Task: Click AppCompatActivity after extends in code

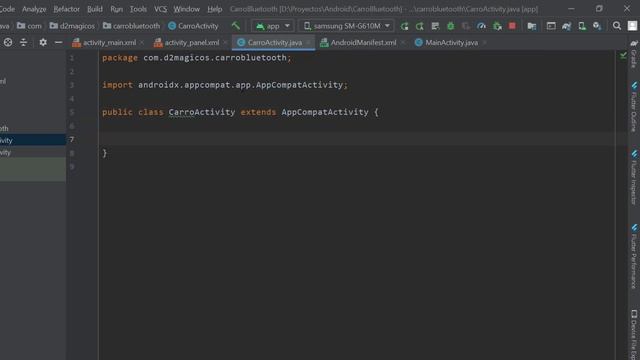Action: 325,112
